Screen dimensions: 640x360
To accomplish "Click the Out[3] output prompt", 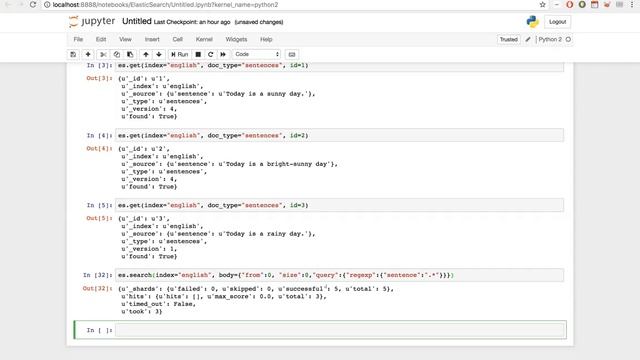I will pyautogui.click(x=99, y=78).
